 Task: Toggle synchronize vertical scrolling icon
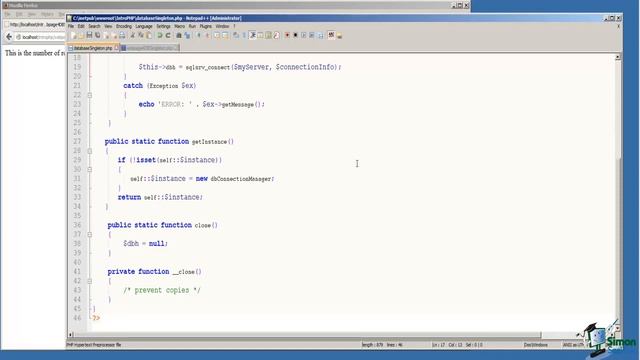(x=216, y=36)
